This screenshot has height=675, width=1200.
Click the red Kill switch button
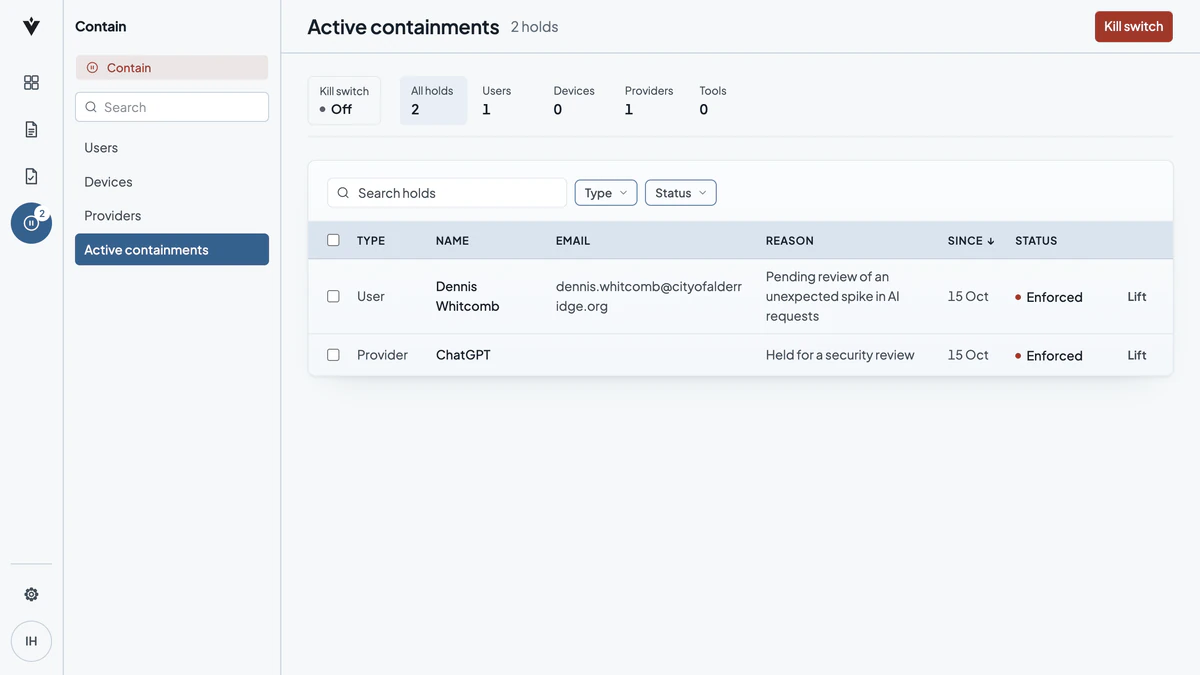(1134, 27)
